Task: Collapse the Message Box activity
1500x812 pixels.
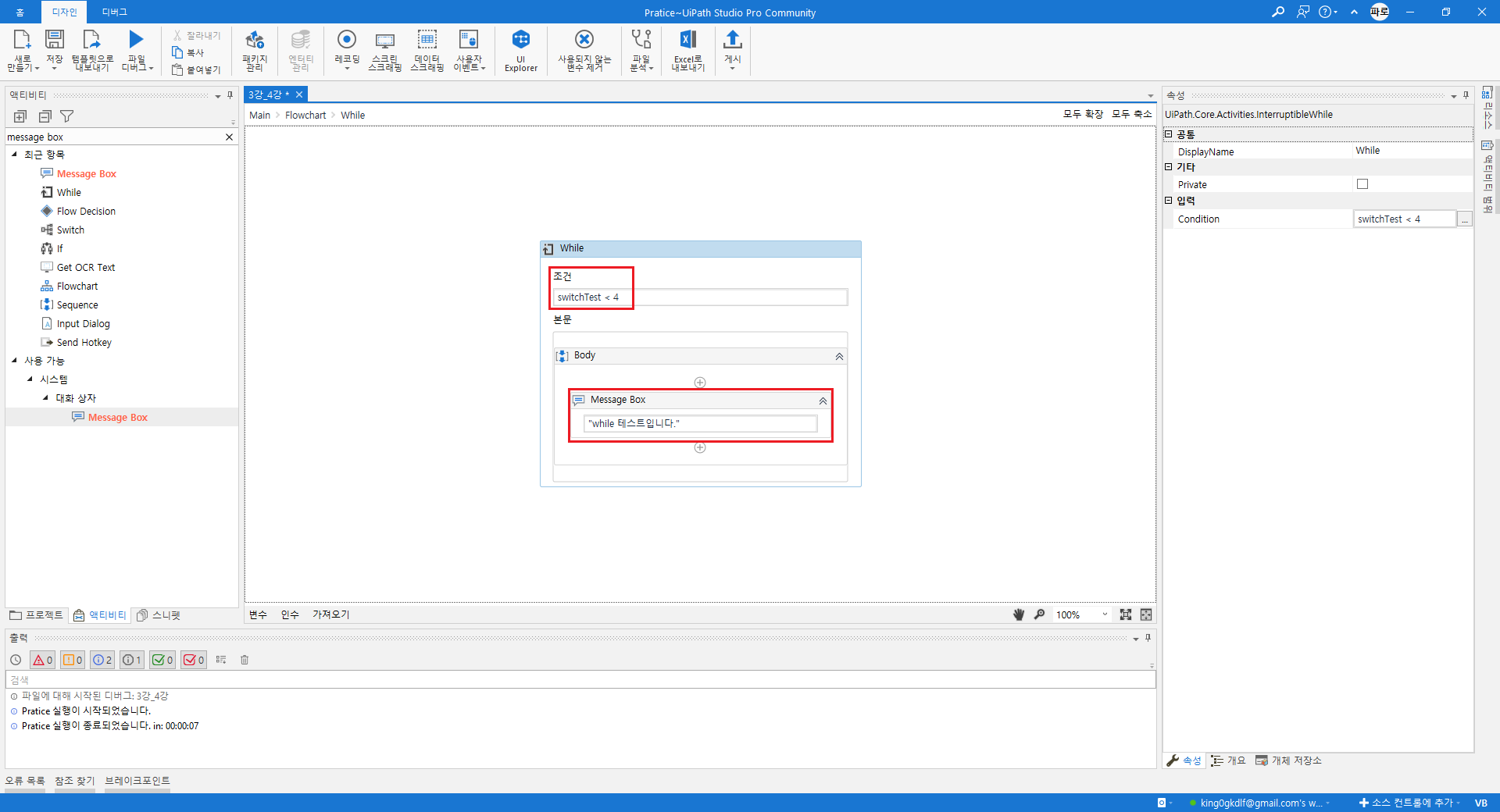Action: [823, 401]
